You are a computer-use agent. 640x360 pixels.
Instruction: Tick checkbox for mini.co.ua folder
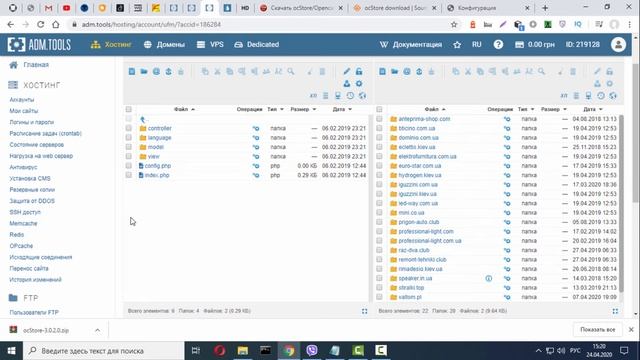(379, 213)
